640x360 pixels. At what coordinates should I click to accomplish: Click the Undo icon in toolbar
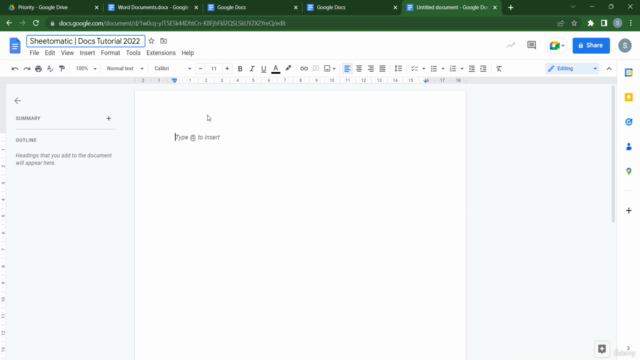click(15, 69)
